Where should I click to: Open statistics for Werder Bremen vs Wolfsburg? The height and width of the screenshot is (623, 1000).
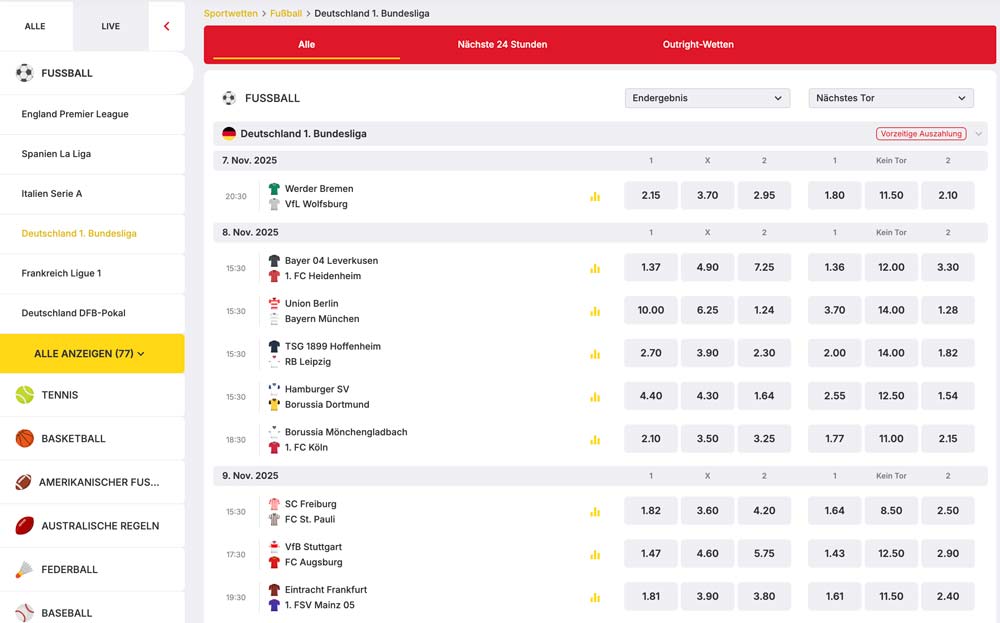tap(595, 196)
